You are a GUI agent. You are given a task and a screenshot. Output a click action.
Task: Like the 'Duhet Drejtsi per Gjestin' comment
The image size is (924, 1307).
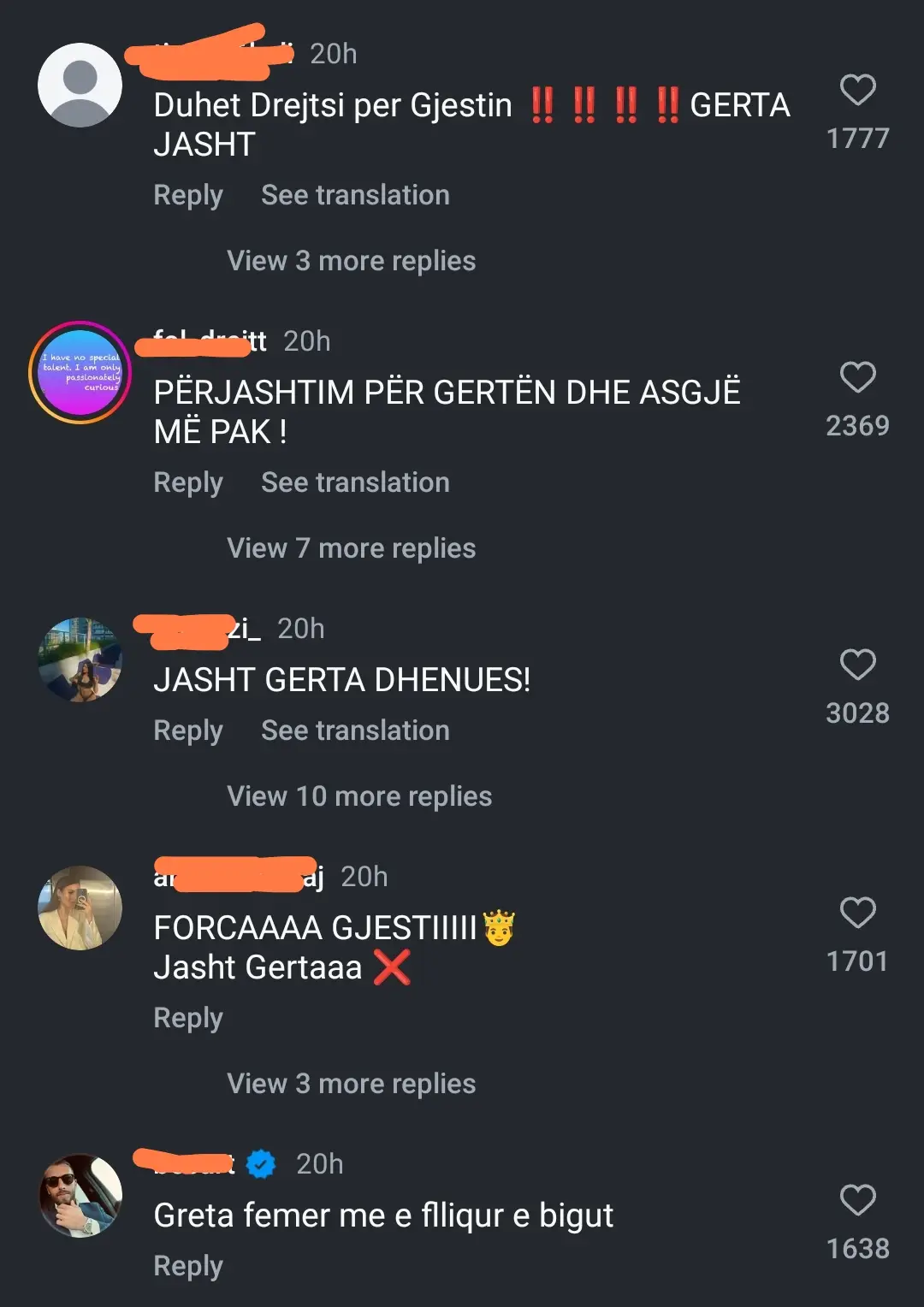click(x=857, y=90)
